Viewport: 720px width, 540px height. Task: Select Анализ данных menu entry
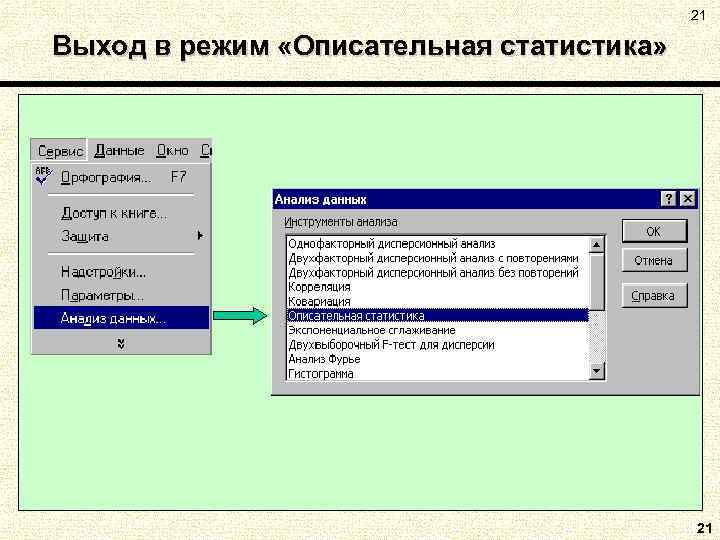coord(122,318)
